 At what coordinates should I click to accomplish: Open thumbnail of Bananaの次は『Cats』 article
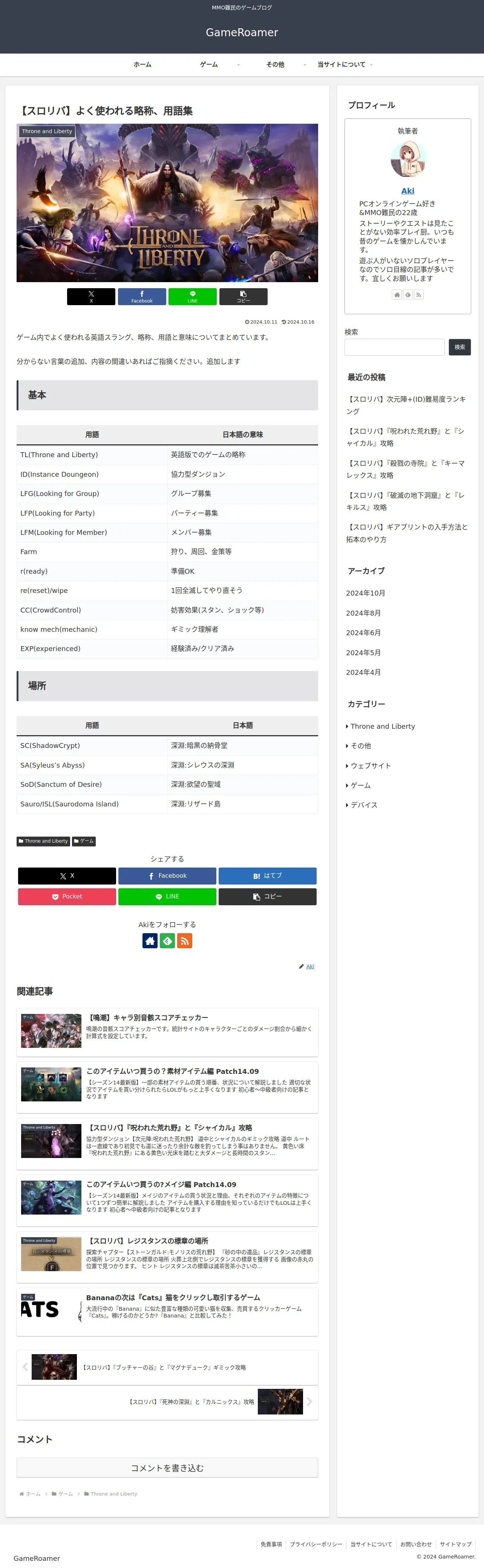pos(51,1310)
